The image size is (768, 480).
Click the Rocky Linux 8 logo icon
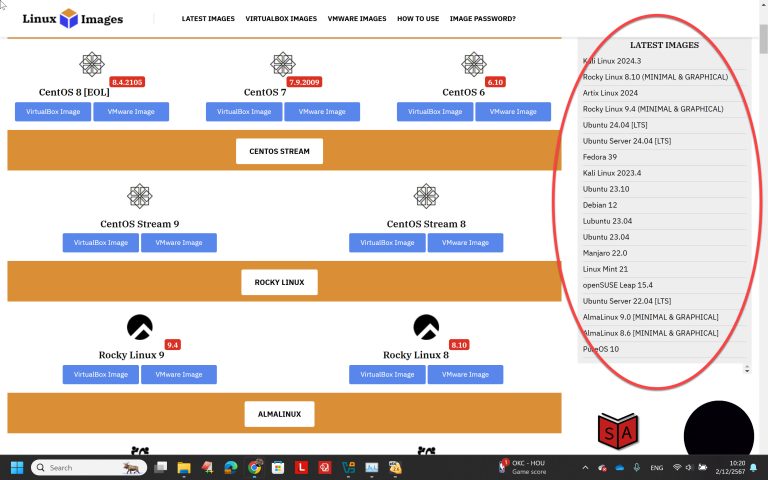[x=426, y=327]
